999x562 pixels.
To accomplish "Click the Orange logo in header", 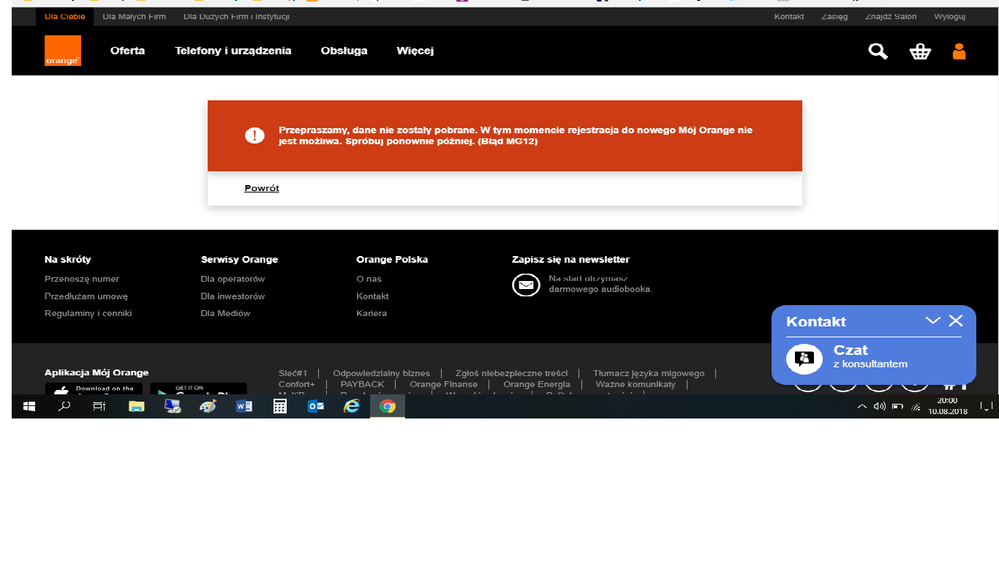I will [x=62, y=51].
